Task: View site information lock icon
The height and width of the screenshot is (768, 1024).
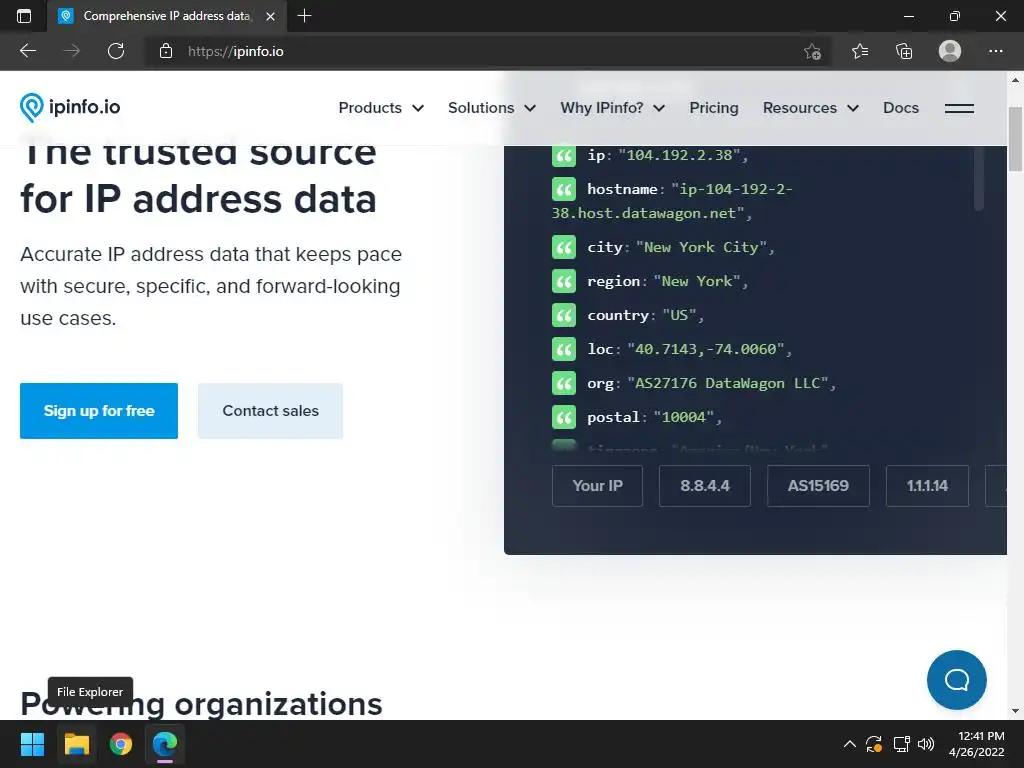Action: 166,51
